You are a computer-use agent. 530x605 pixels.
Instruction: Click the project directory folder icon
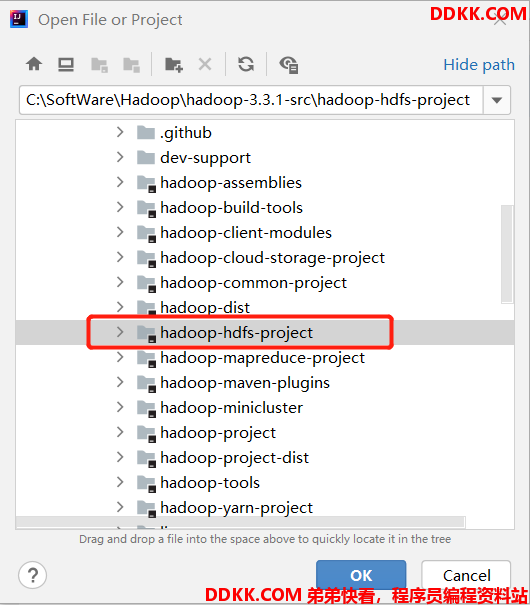pyautogui.click(x=99, y=65)
